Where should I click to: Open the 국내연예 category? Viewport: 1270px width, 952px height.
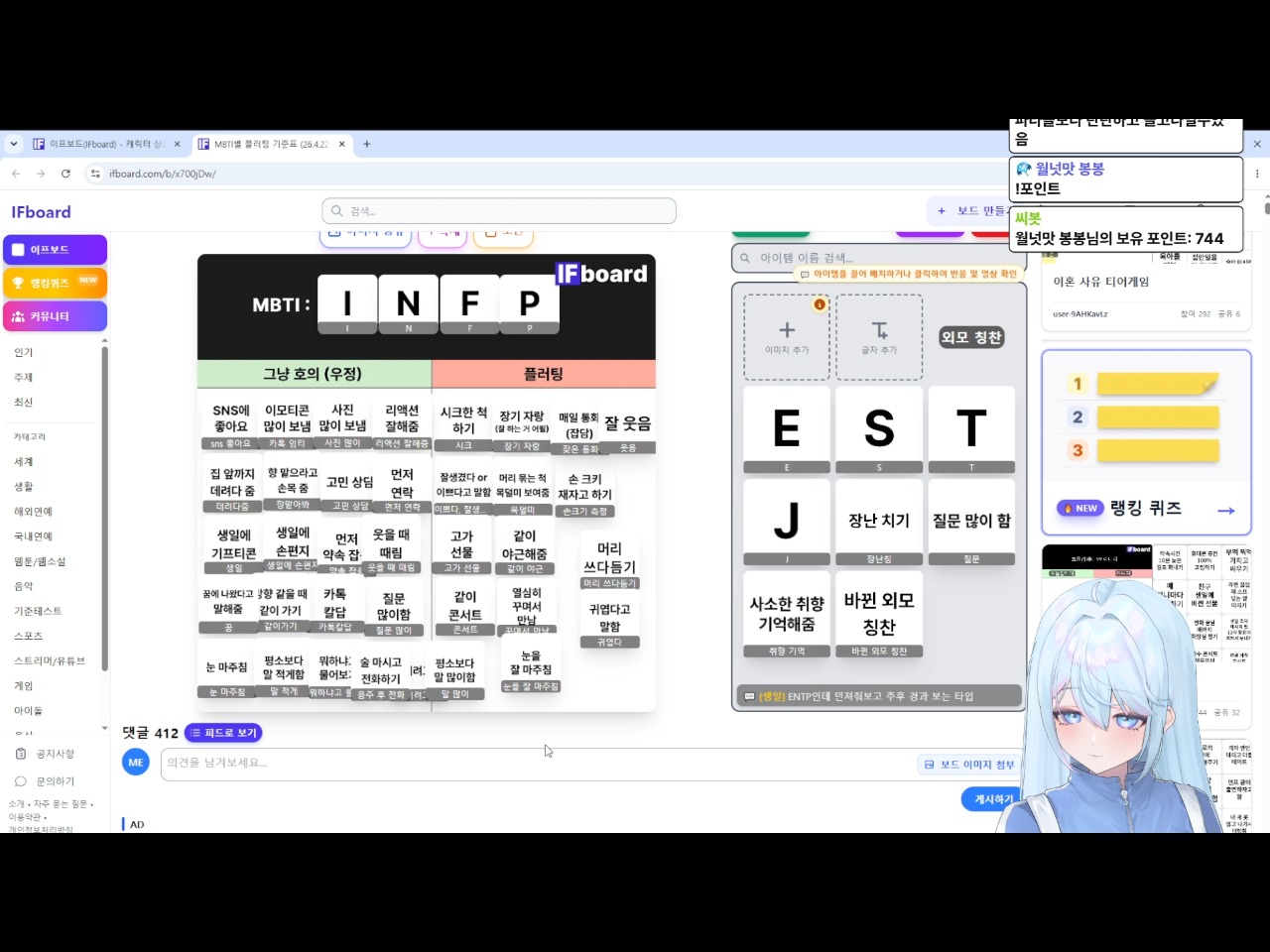coord(34,536)
